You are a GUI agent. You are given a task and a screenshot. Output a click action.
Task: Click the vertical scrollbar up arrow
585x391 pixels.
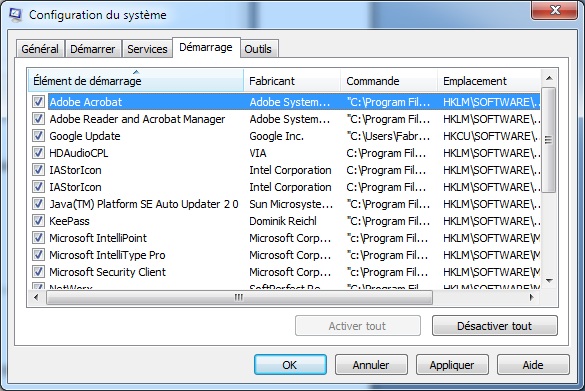coord(549,78)
